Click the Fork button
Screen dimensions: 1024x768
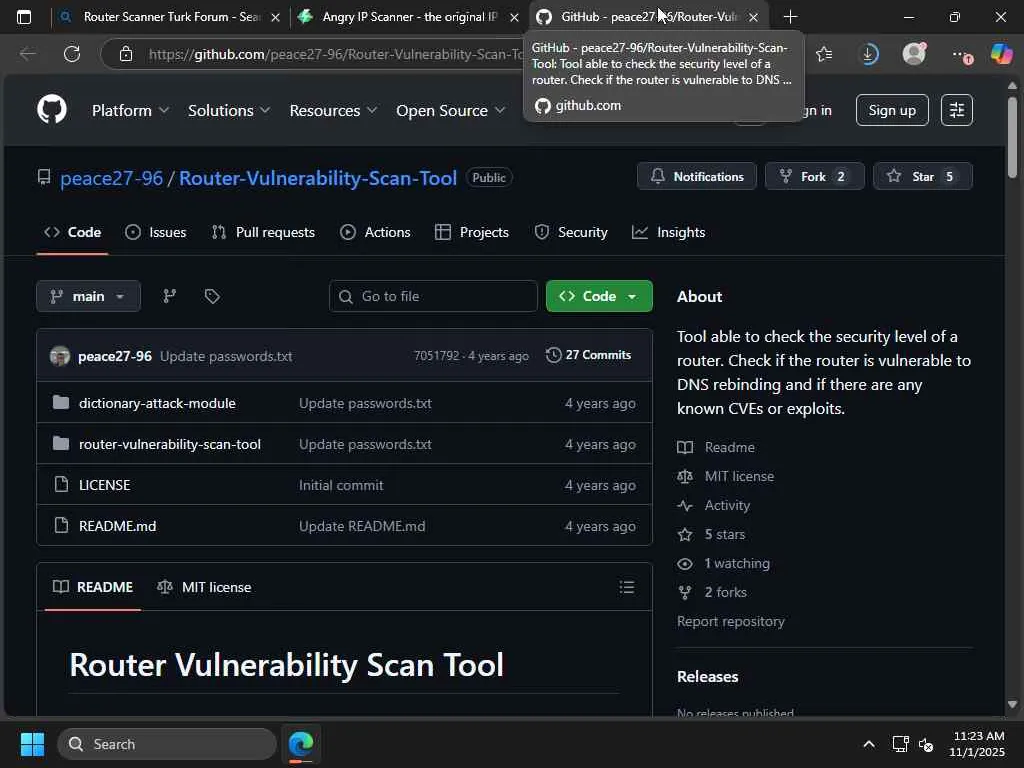click(814, 176)
